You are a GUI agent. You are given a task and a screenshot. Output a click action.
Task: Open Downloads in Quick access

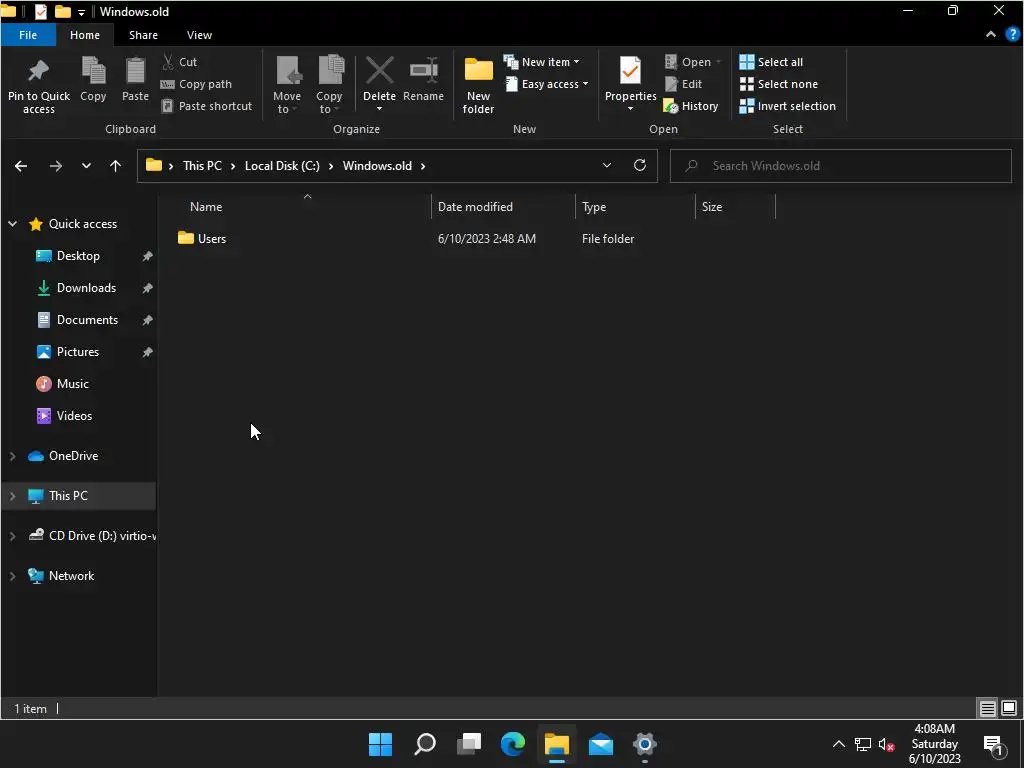(x=86, y=288)
